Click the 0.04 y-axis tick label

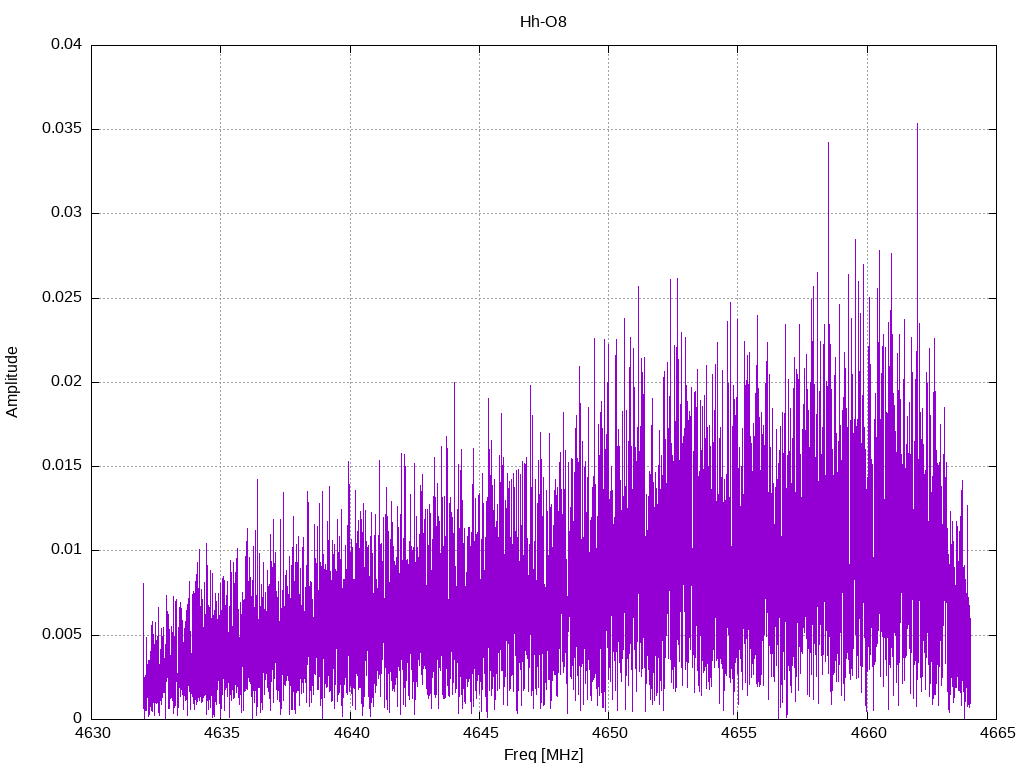[x=67, y=45]
